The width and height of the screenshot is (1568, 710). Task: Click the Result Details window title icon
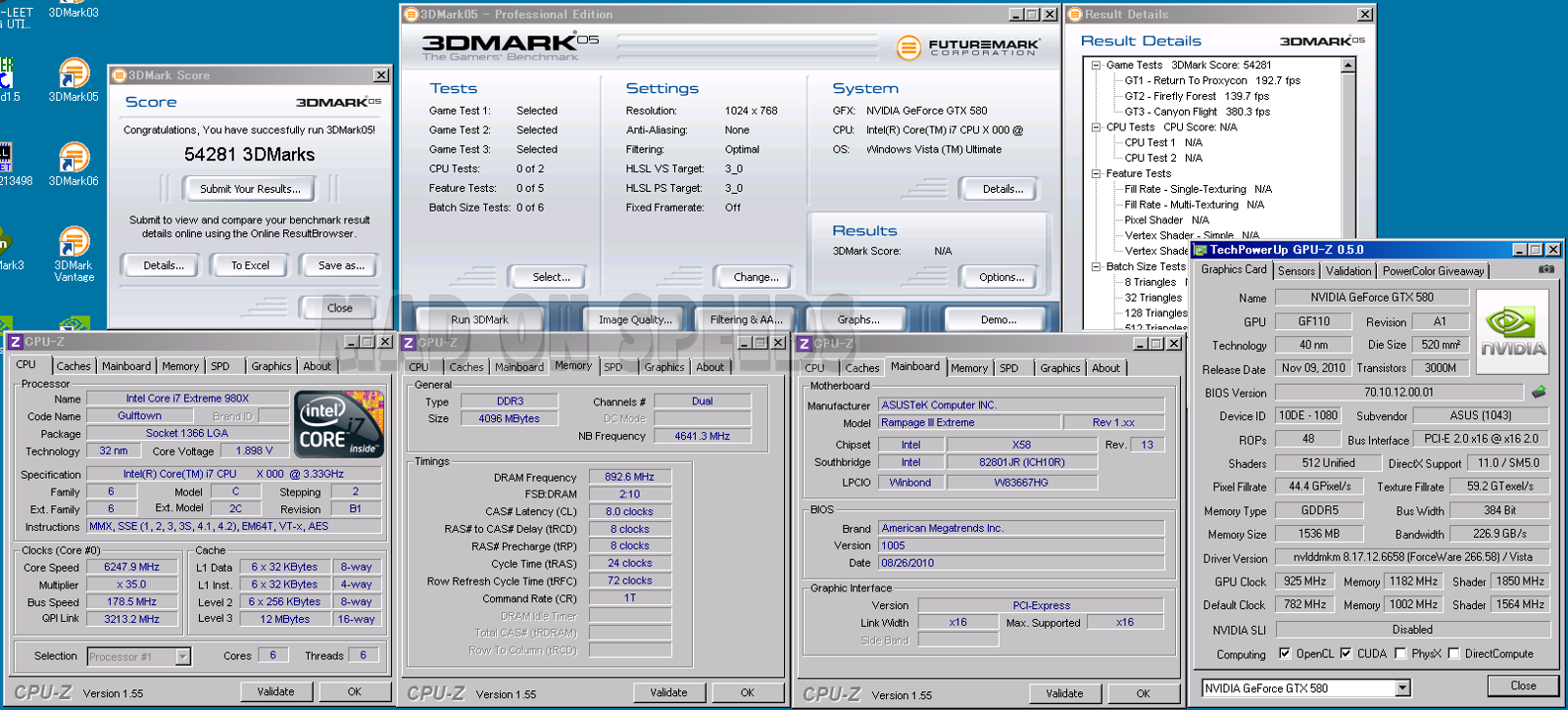[1075, 15]
